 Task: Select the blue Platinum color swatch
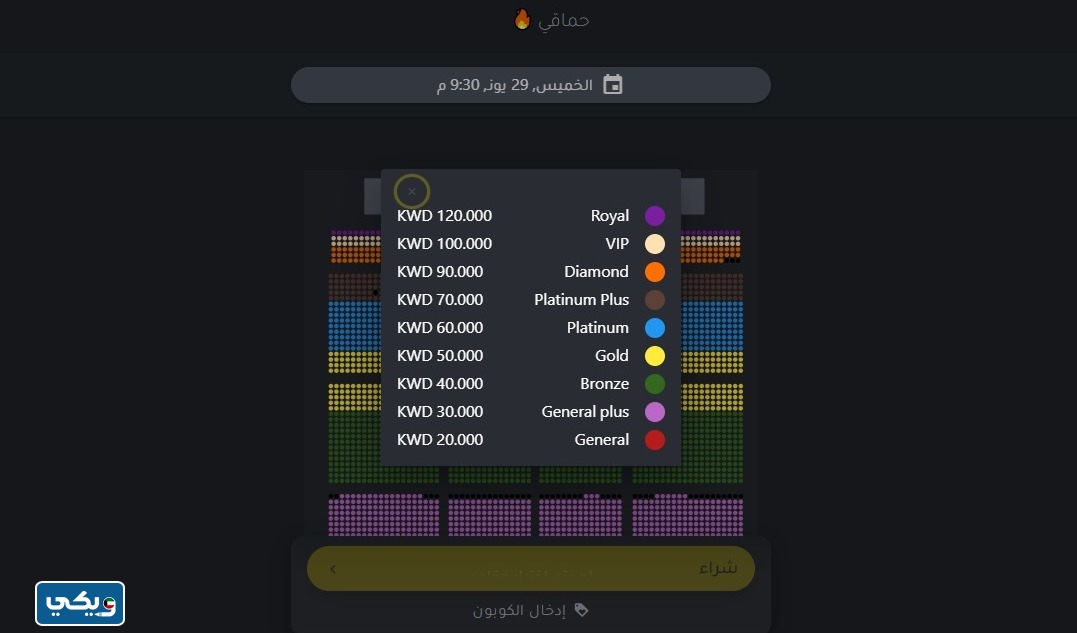pyautogui.click(x=655, y=328)
